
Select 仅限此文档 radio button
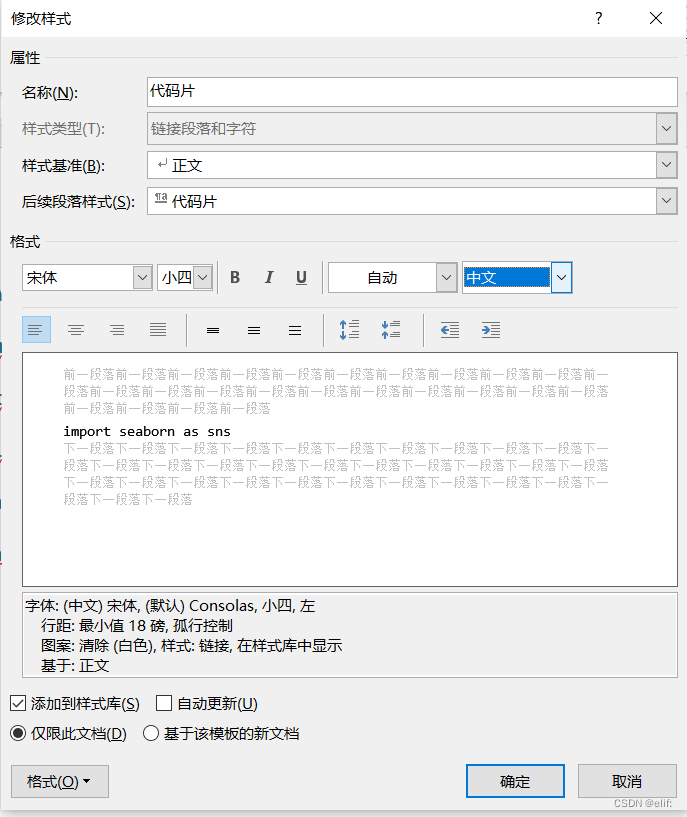[18, 734]
